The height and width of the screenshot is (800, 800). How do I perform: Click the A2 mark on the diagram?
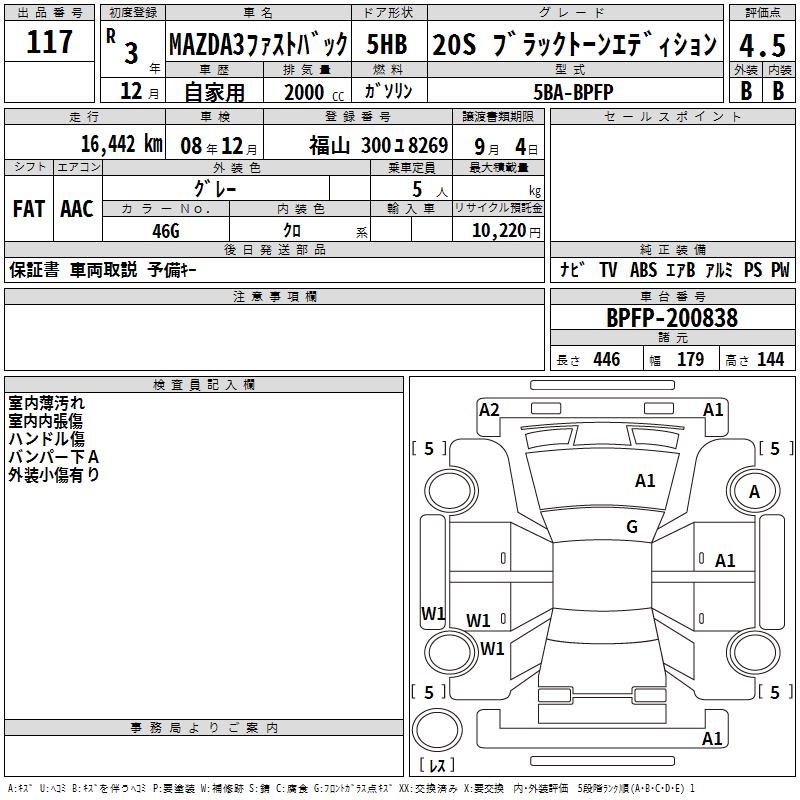[489, 410]
